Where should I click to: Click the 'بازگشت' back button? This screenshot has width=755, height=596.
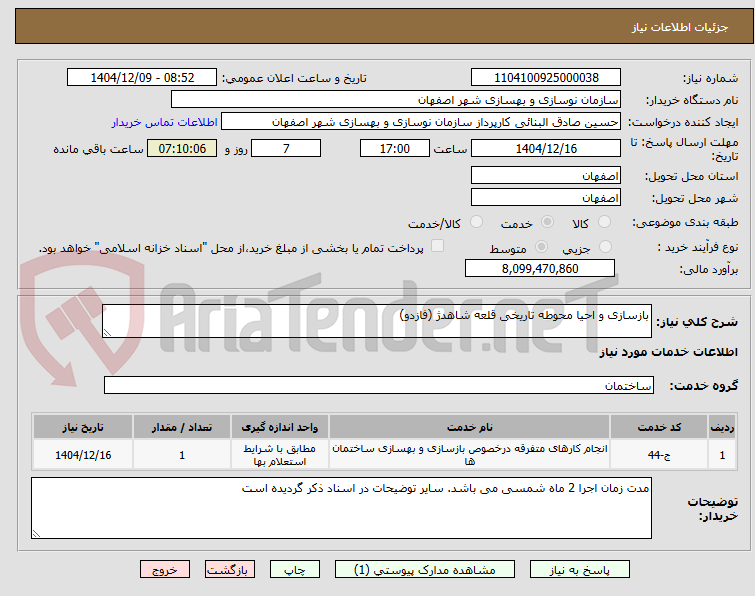pos(230,570)
